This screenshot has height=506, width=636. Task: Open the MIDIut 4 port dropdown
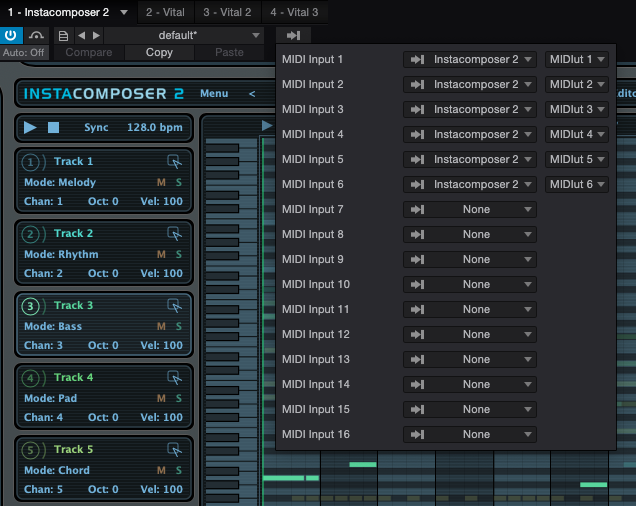click(576, 135)
